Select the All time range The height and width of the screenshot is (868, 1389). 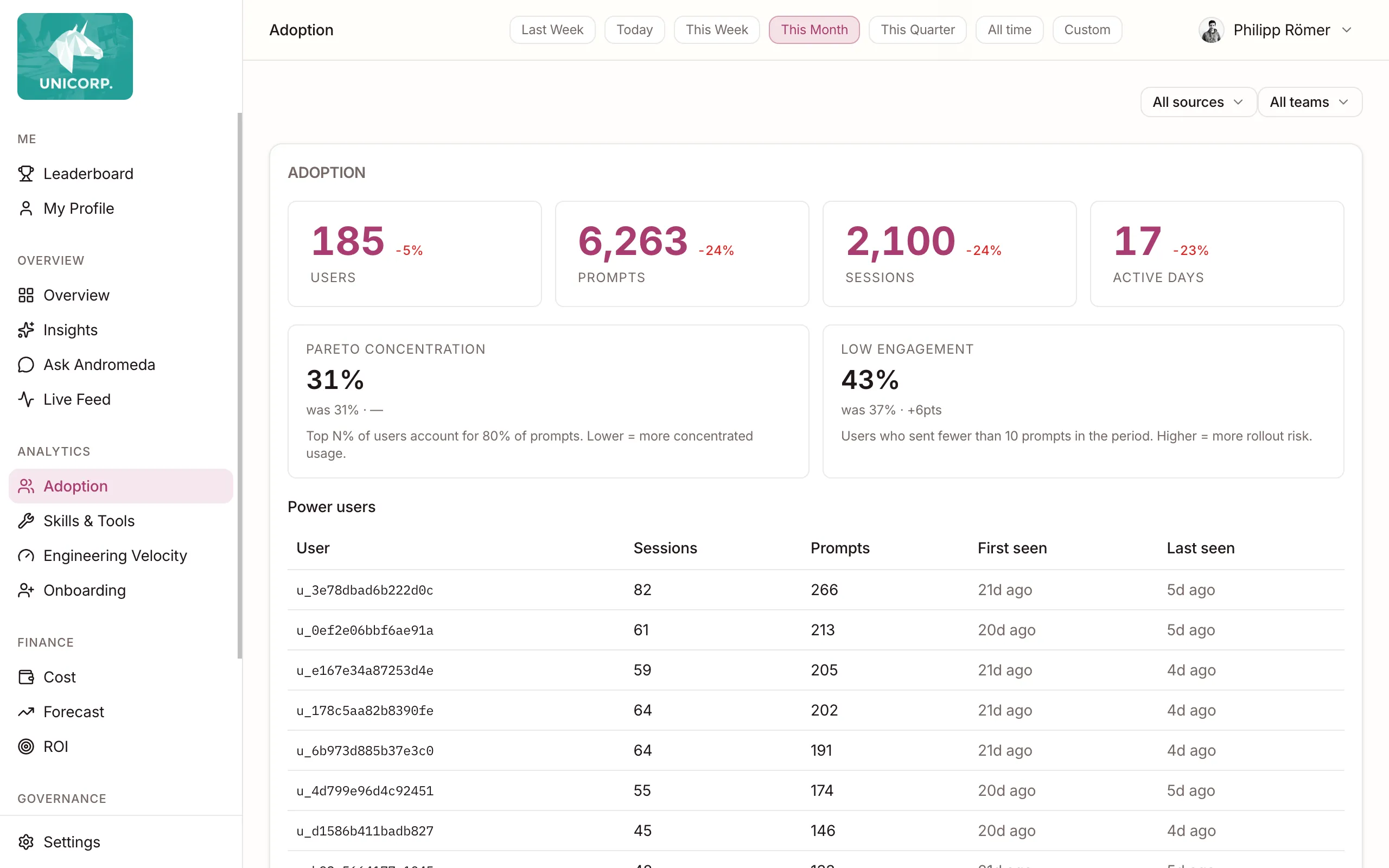[1009, 30]
